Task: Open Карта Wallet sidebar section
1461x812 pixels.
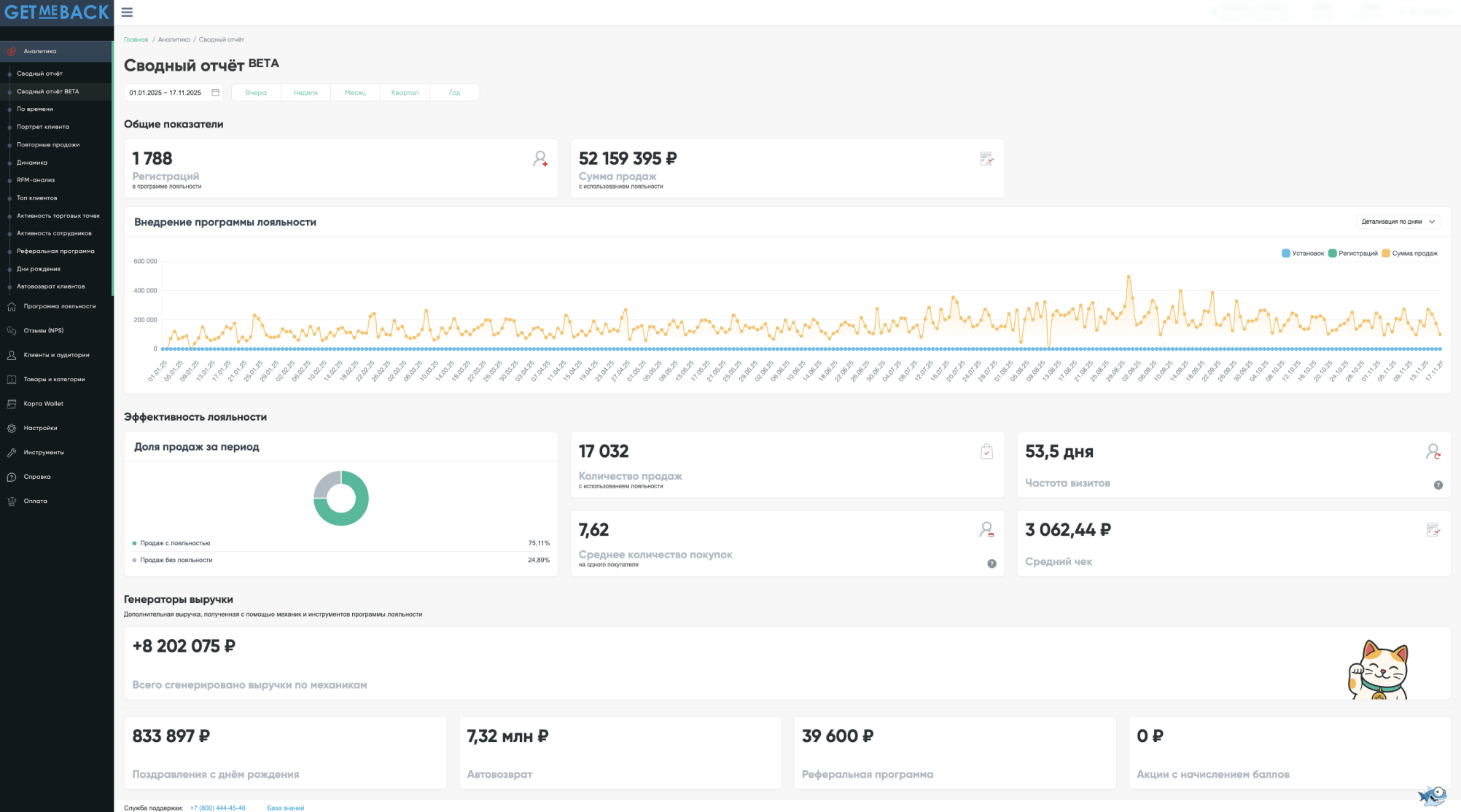Action: click(43, 404)
